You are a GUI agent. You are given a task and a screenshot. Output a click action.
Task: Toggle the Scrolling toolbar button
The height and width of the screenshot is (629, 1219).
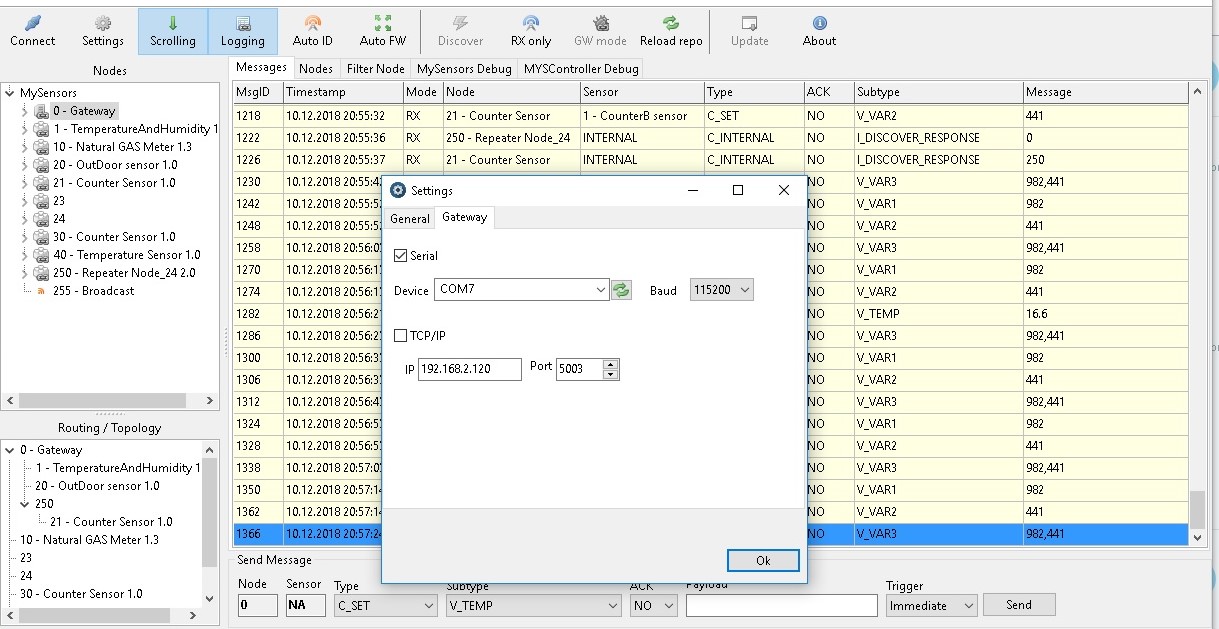pyautogui.click(x=173, y=30)
